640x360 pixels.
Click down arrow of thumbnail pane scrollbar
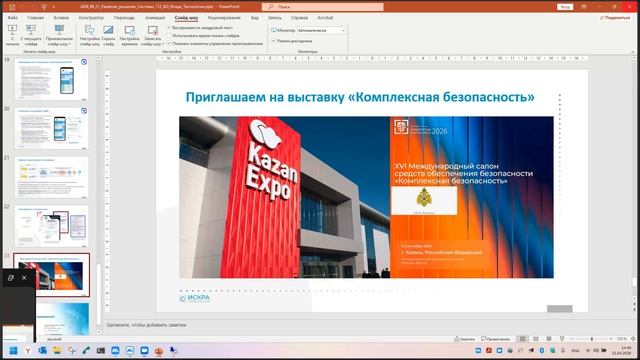(98, 332)
